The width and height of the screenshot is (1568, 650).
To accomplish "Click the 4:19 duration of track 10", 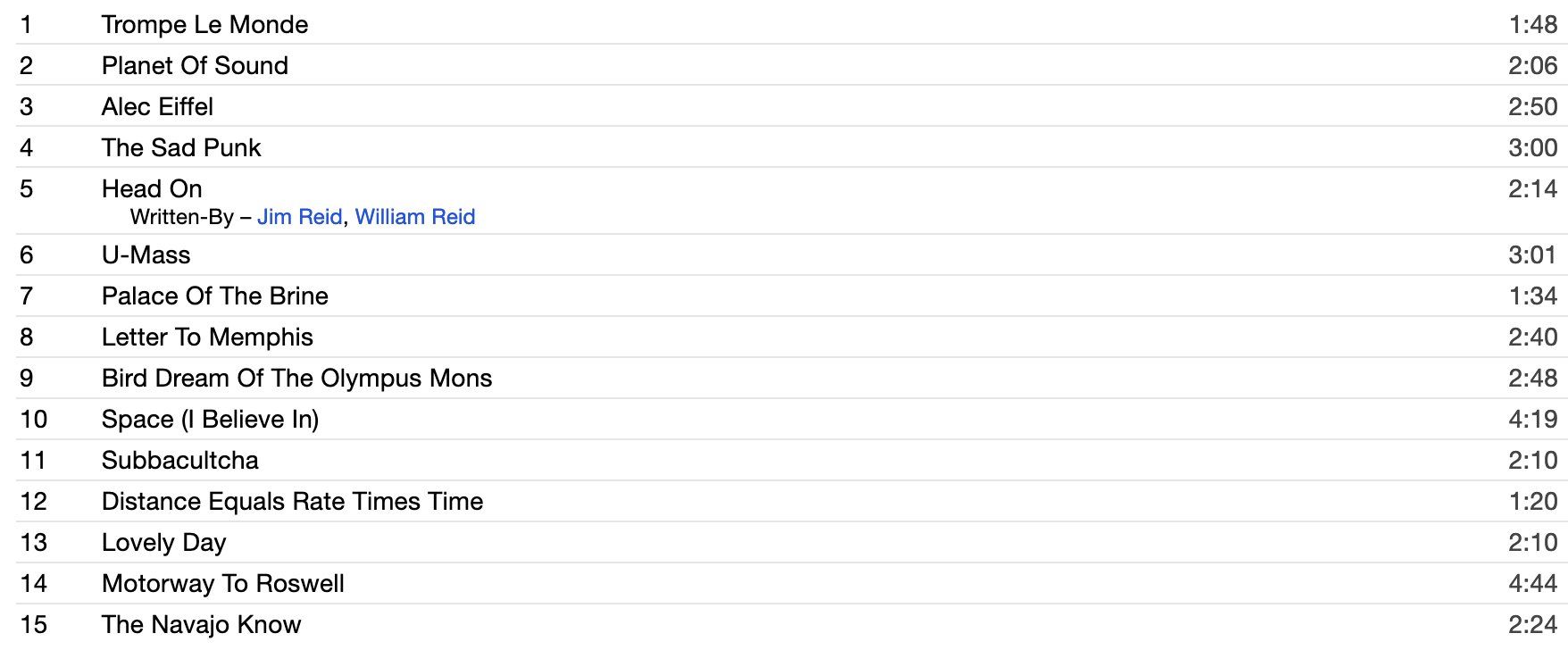I will pos(1533,419).
